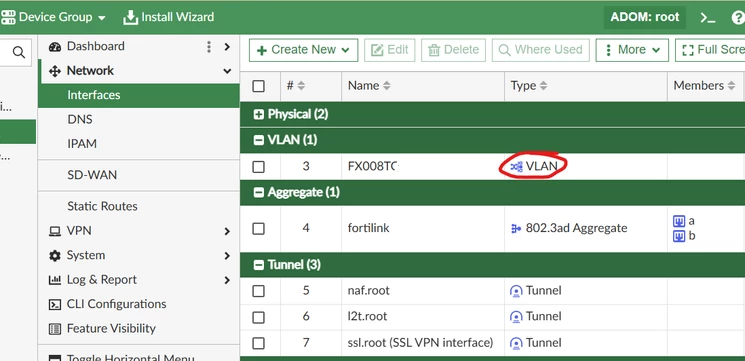
Task: Sort by Type column arrows
Action: point(544,86)
